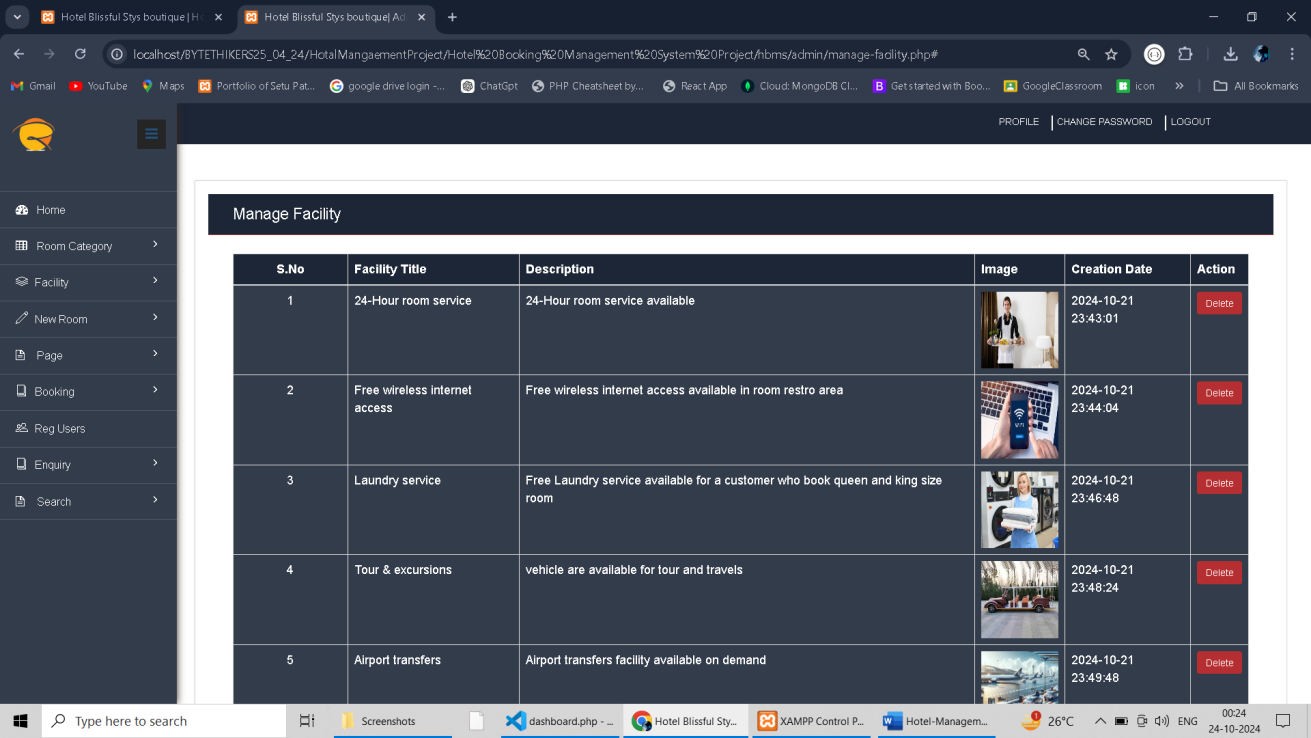This screenshot has width=1311, height=738.
Task: Open the tour vehicle thumbnail image
Action: click(1019, 600)
